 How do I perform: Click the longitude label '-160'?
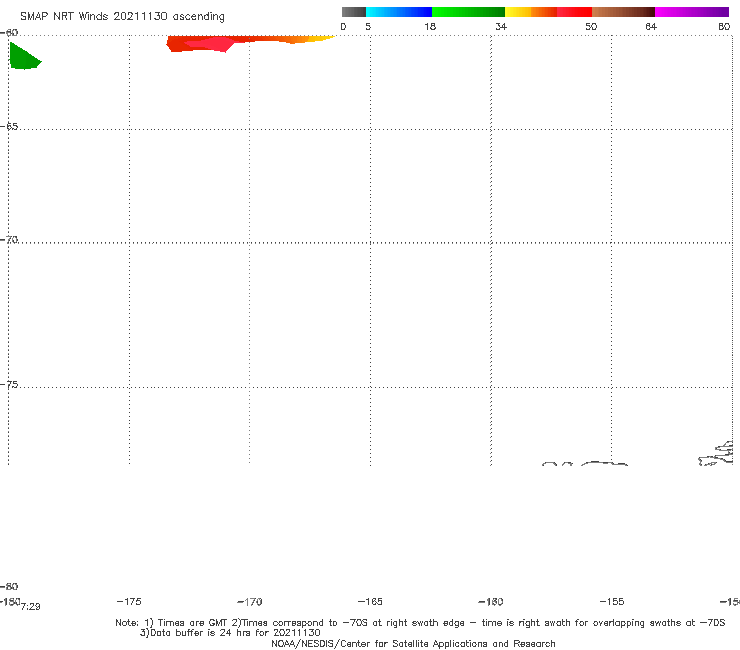coord(491,601)
